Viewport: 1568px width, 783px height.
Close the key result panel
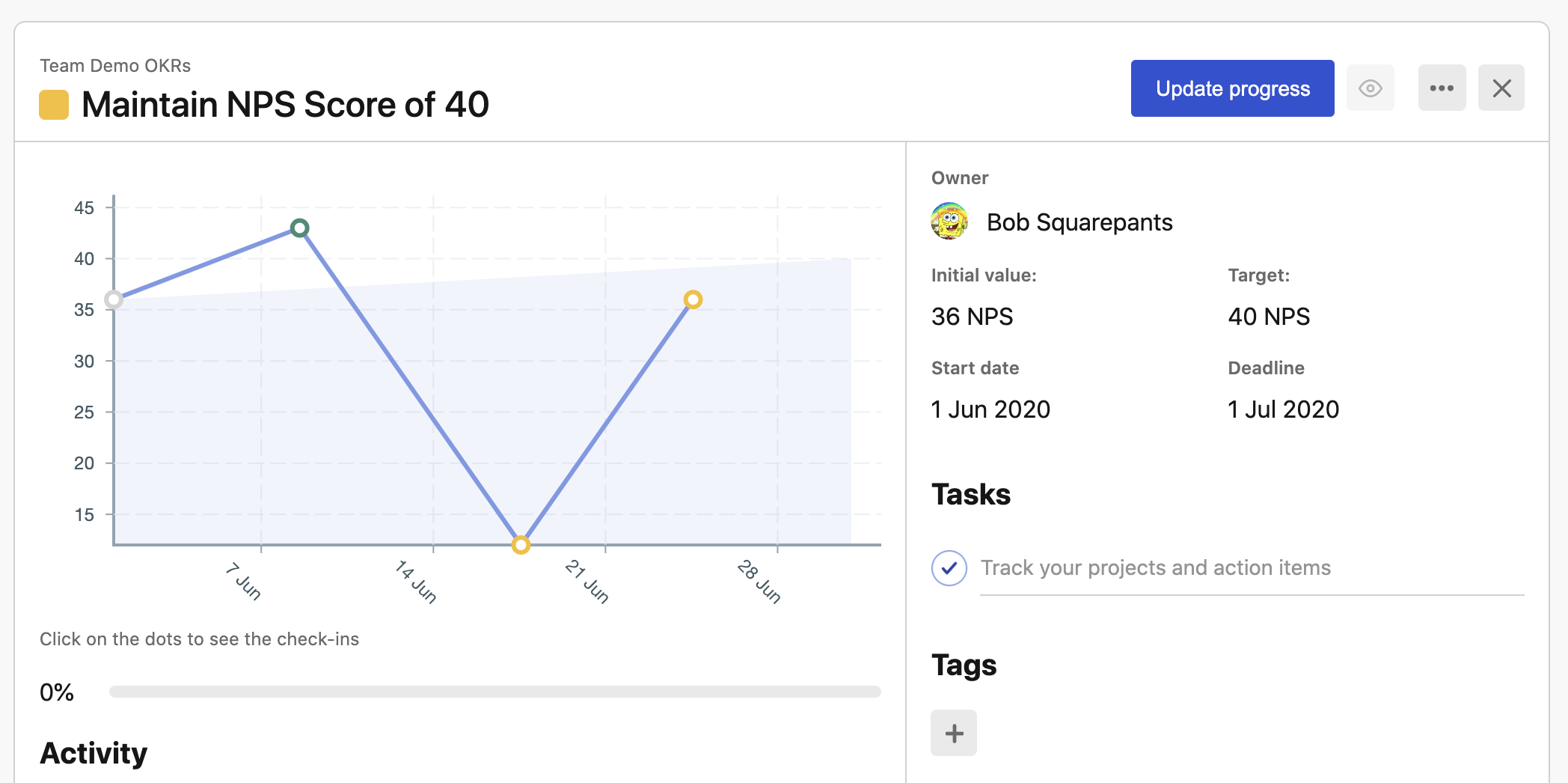click(x=1501, y=88)
